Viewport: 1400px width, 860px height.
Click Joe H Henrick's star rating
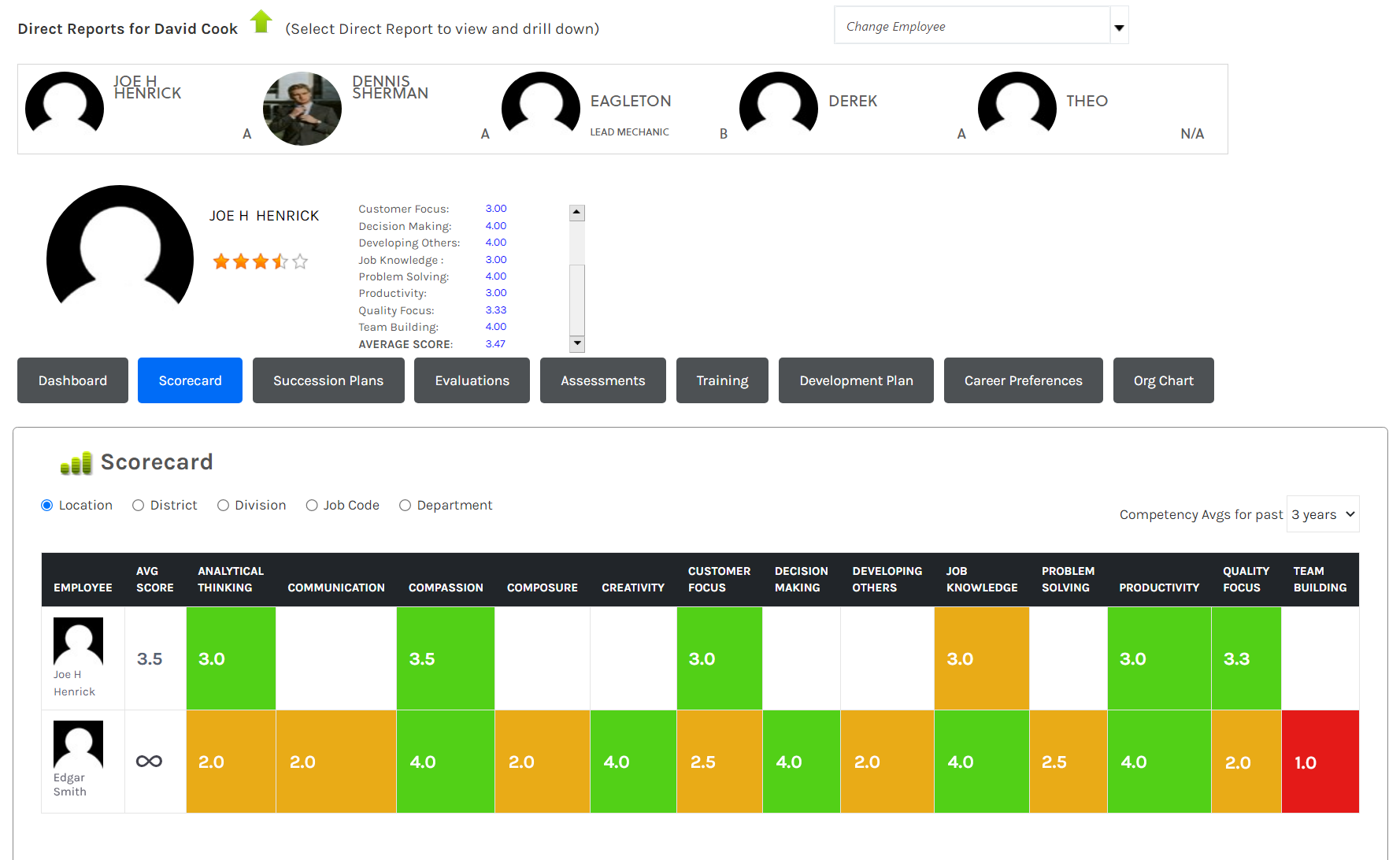tap(260, 261)
